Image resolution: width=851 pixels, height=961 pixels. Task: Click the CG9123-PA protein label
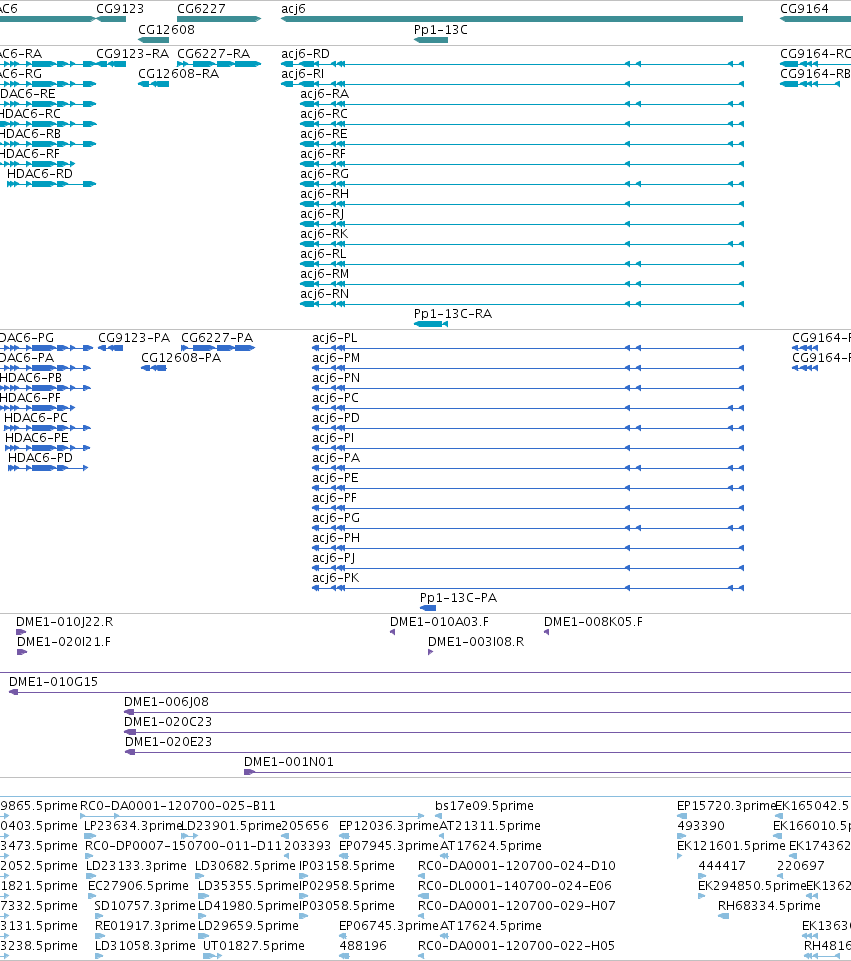tap(134, 337)
